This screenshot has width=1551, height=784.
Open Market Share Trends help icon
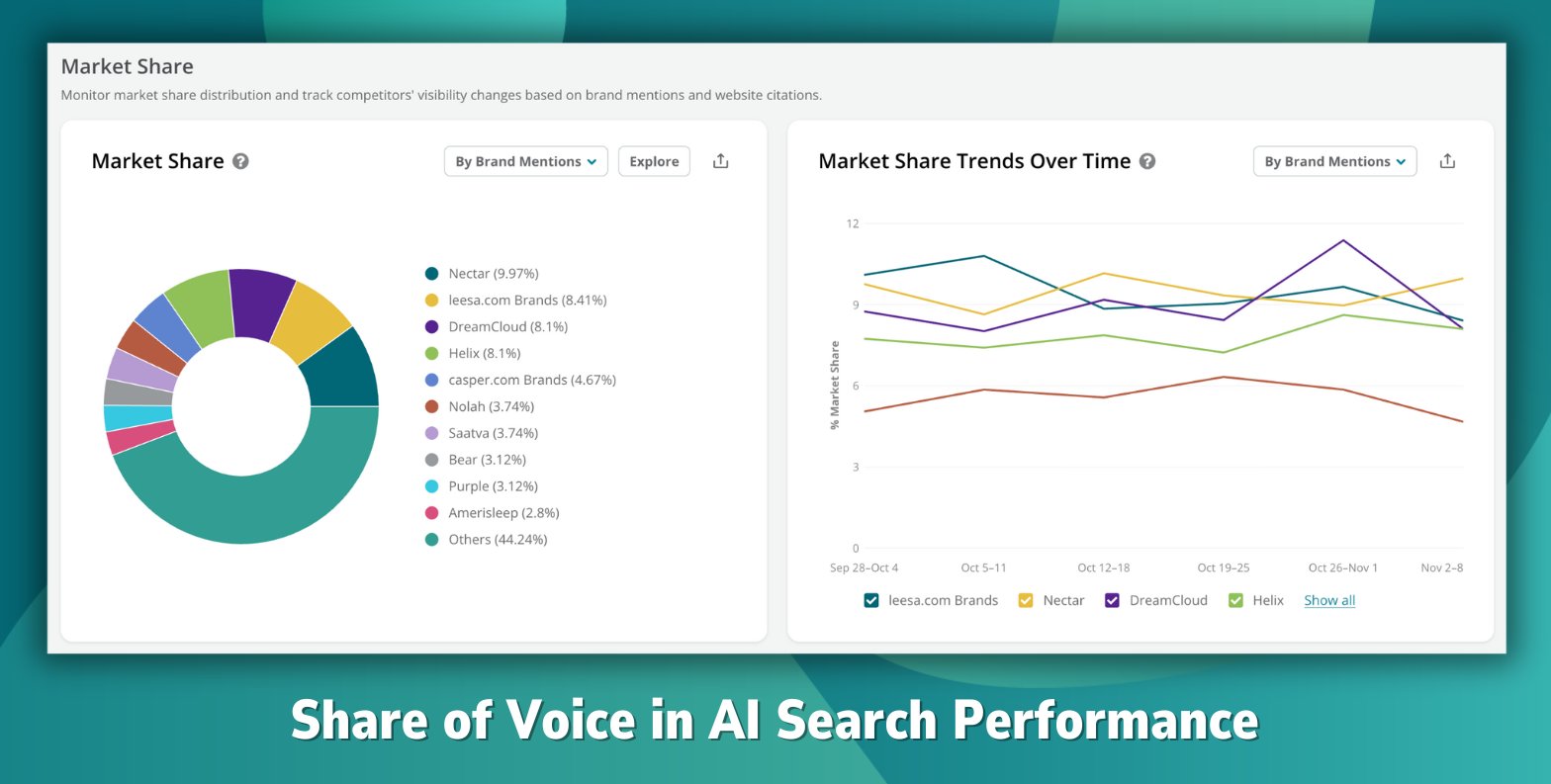coord(1147,161)
